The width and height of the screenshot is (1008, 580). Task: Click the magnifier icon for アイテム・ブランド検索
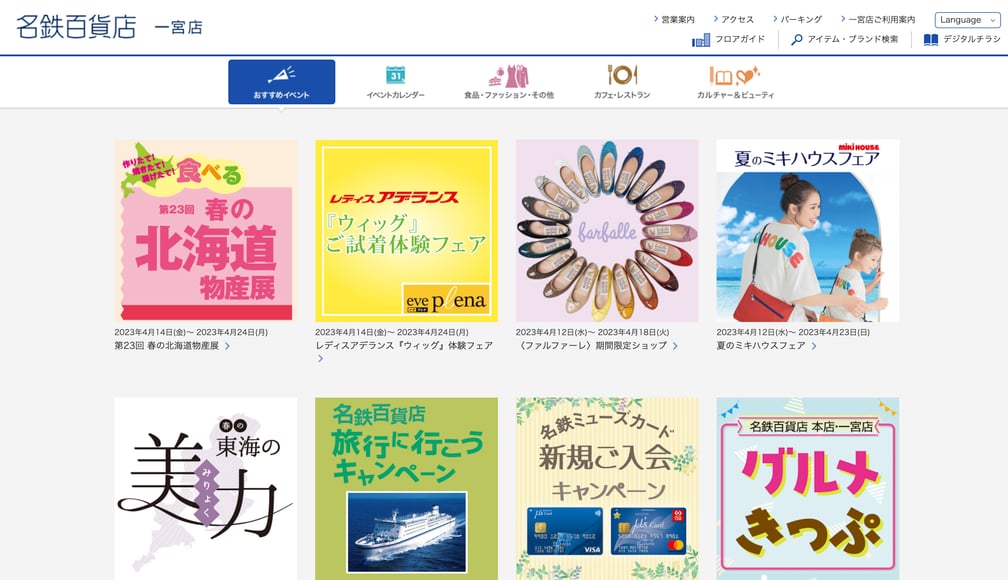click(x=796, y=40)
